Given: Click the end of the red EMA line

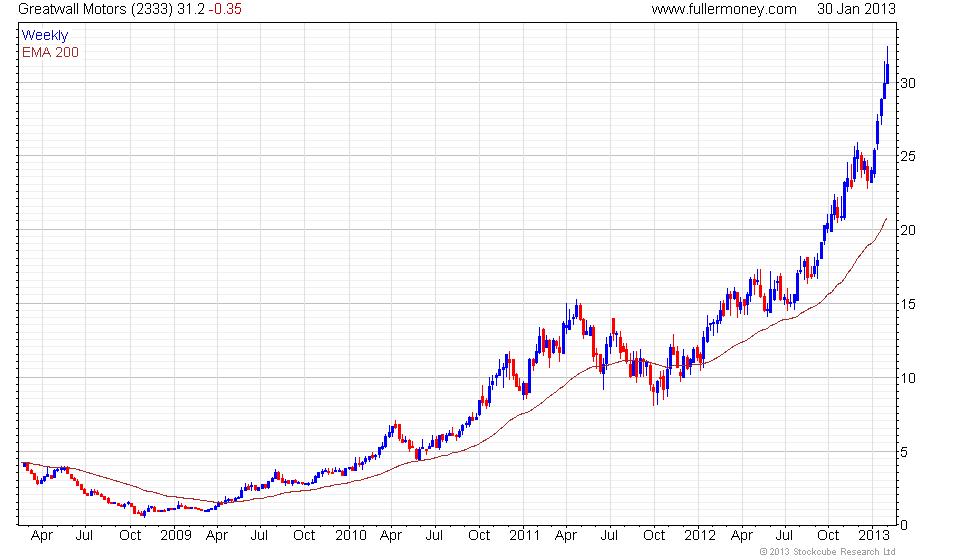Looking at the screenshot, I should (x=886, y=219).
